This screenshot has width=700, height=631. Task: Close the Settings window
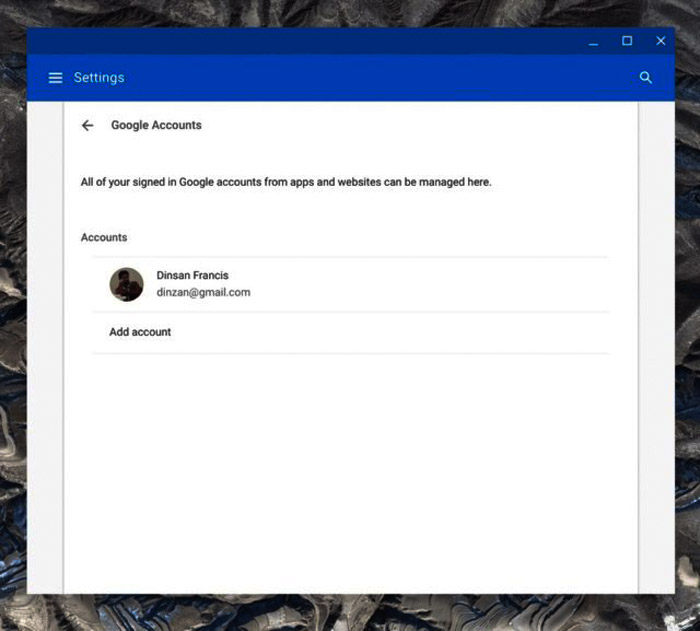click(x=661, y=41)
